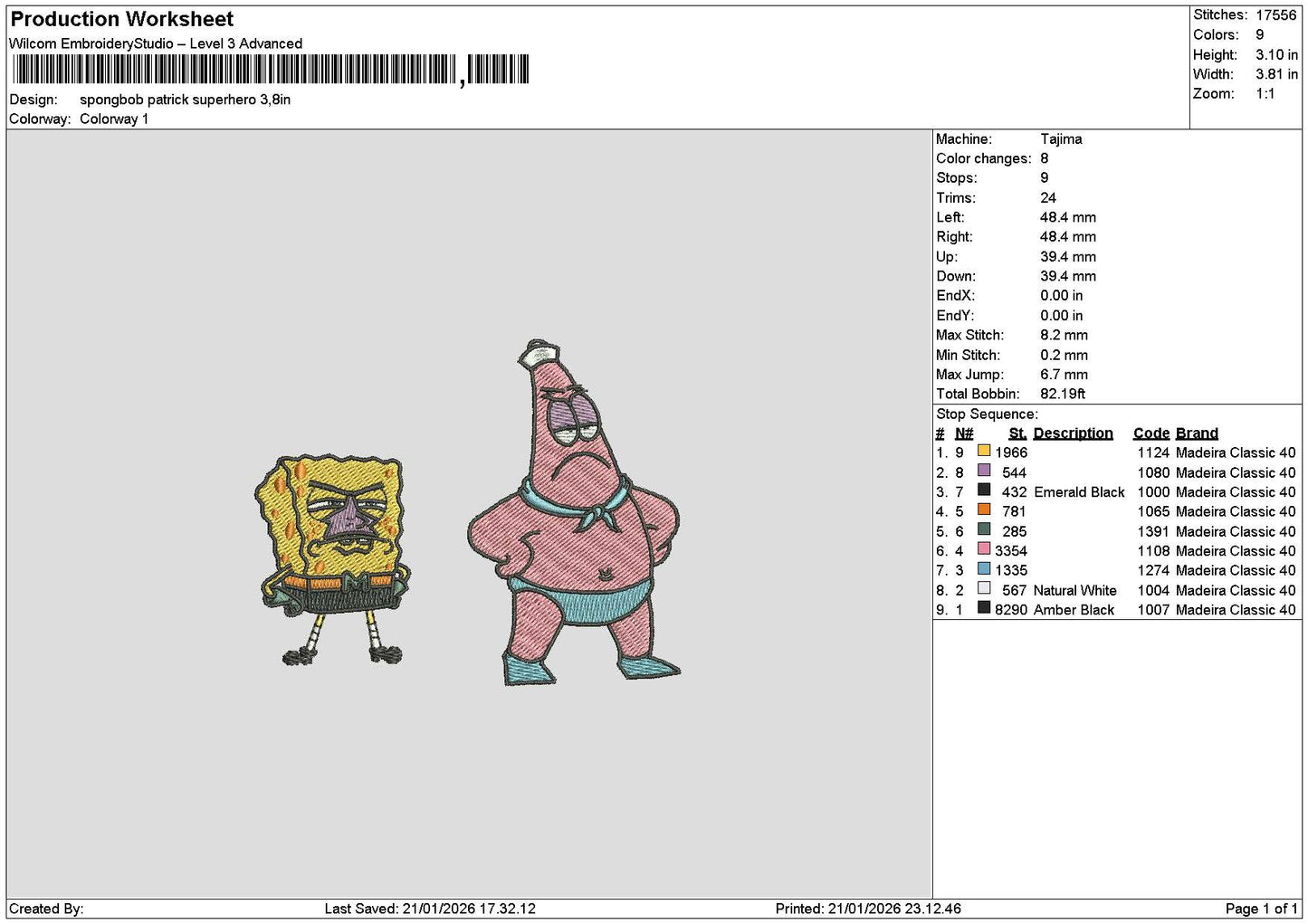Click the 'Description' column header
Image resolution: width=1308 pixels, height=924 pixels.
click(x=1073, y=433)
